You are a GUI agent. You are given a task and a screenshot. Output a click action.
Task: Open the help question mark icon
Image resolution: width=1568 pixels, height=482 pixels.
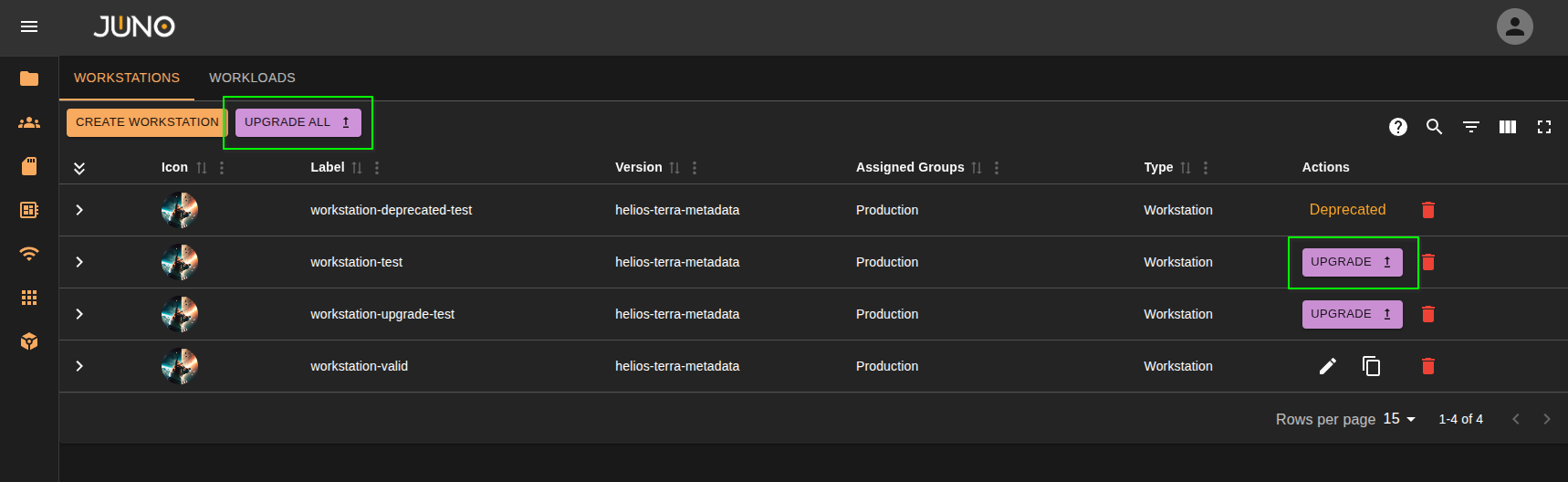point(1397,127)
